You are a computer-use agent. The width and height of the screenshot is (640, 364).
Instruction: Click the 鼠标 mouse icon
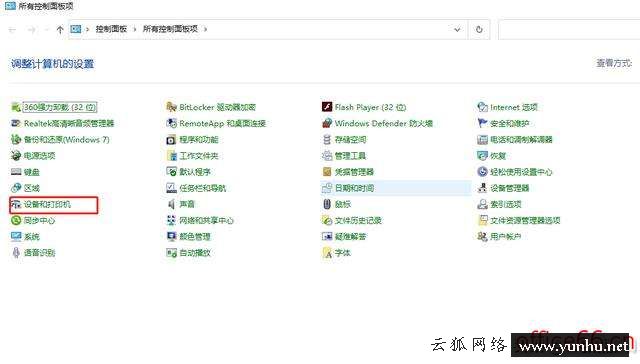click(x=327, y=204)
